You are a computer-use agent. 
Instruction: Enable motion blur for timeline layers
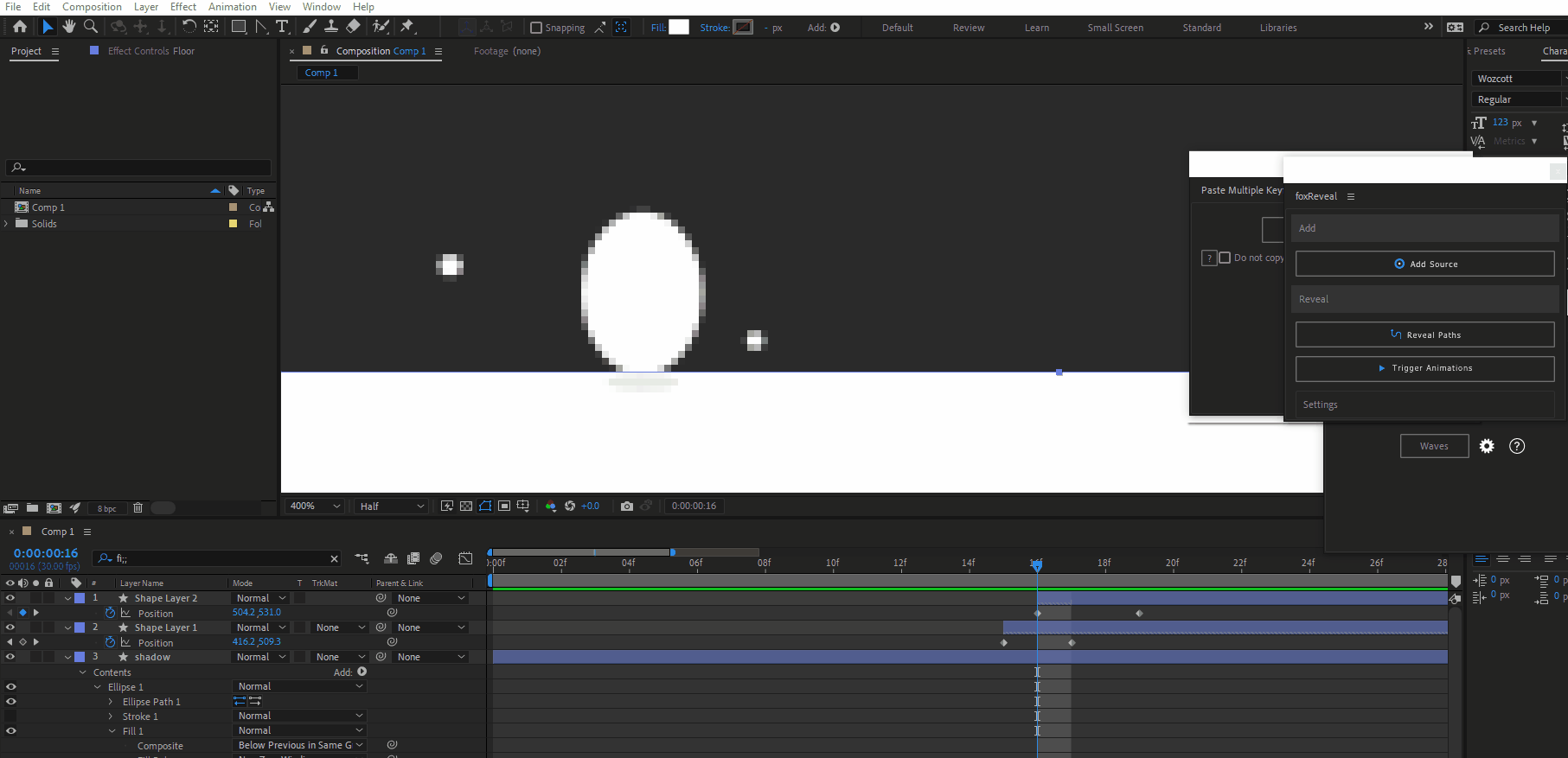(436, 558)
